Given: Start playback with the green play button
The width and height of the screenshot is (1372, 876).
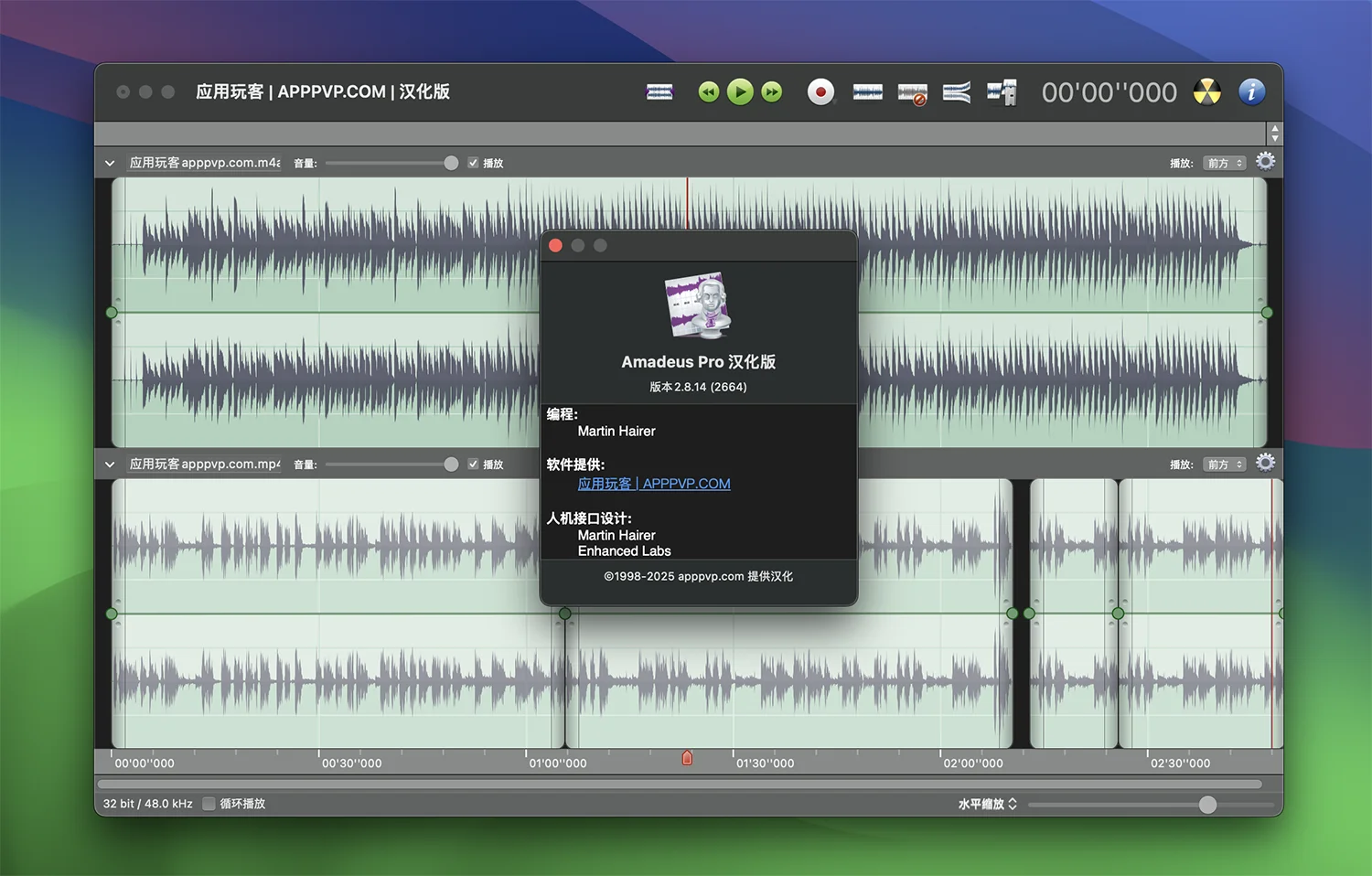Looking at the screenshot, I should 740,91.
